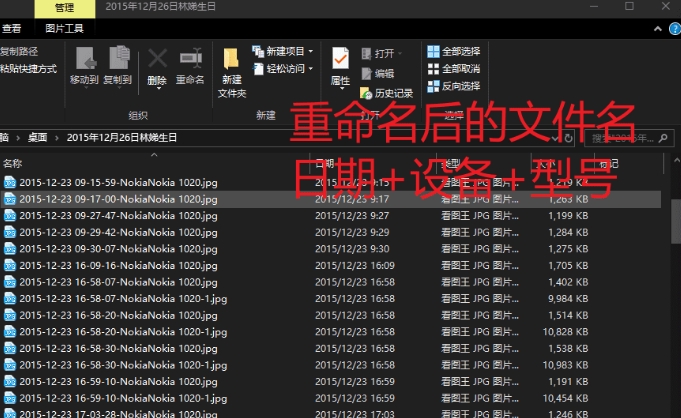The height and width of the screenshot is (418, 681).
Task: Click Select all (全部选择)
Action: pyautogui.click(x=453, y=51)
